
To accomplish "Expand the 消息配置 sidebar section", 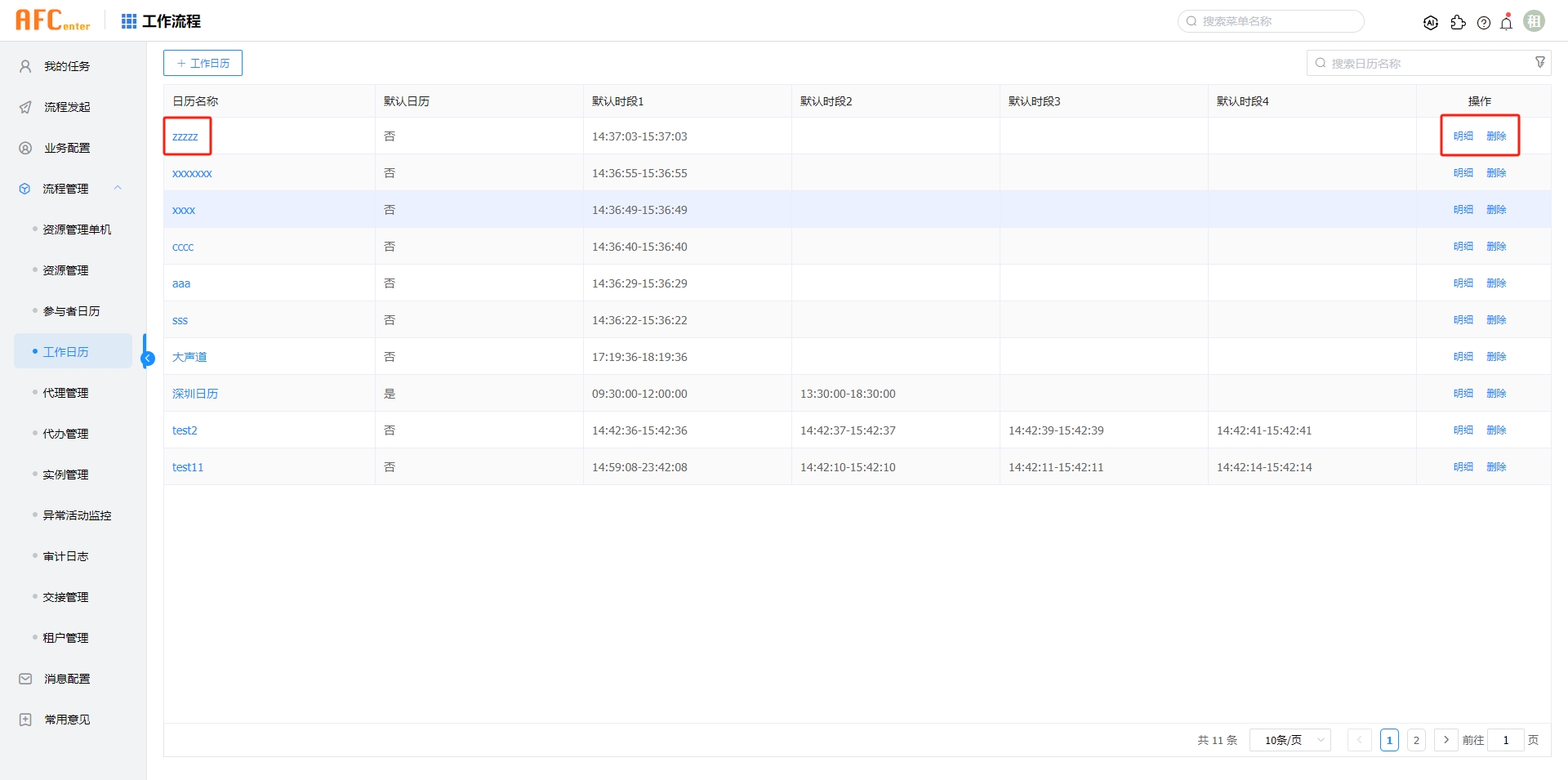I will click(x=67, y=678).
